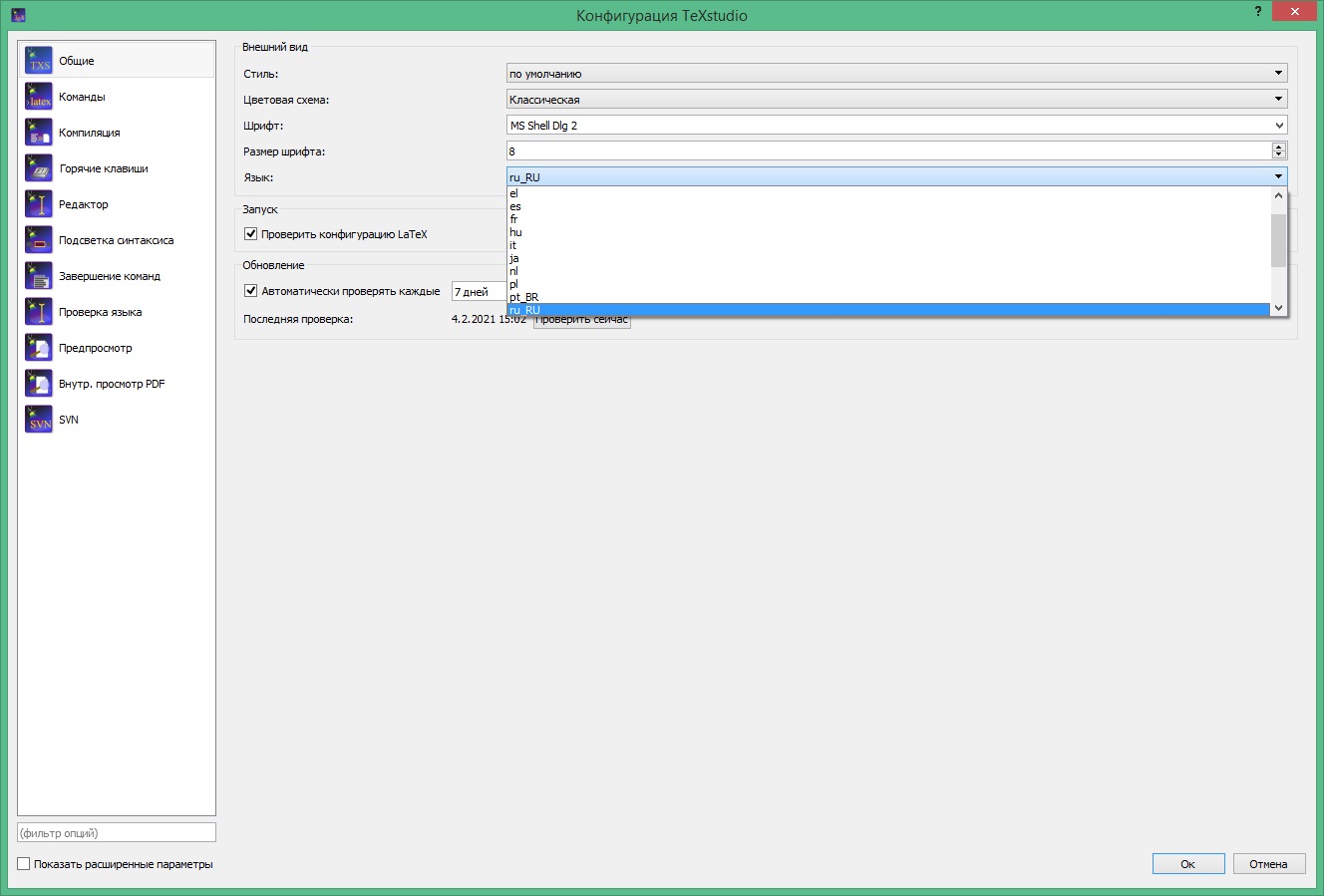Select the Внутр. просмотр PDF icon
The height and width of the screenshot is (896, 1324).
point(39,384)
